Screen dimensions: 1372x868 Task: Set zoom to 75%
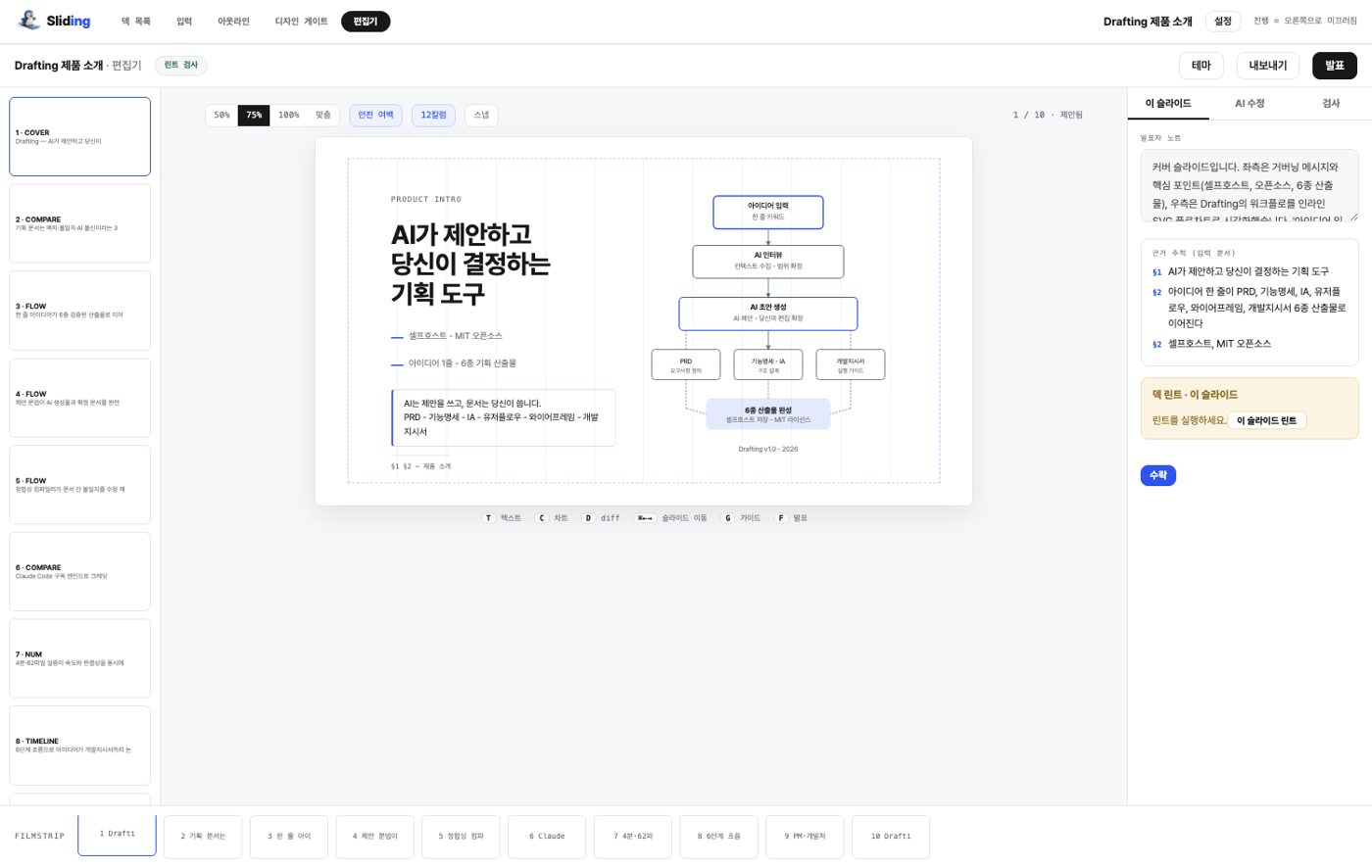254,116
